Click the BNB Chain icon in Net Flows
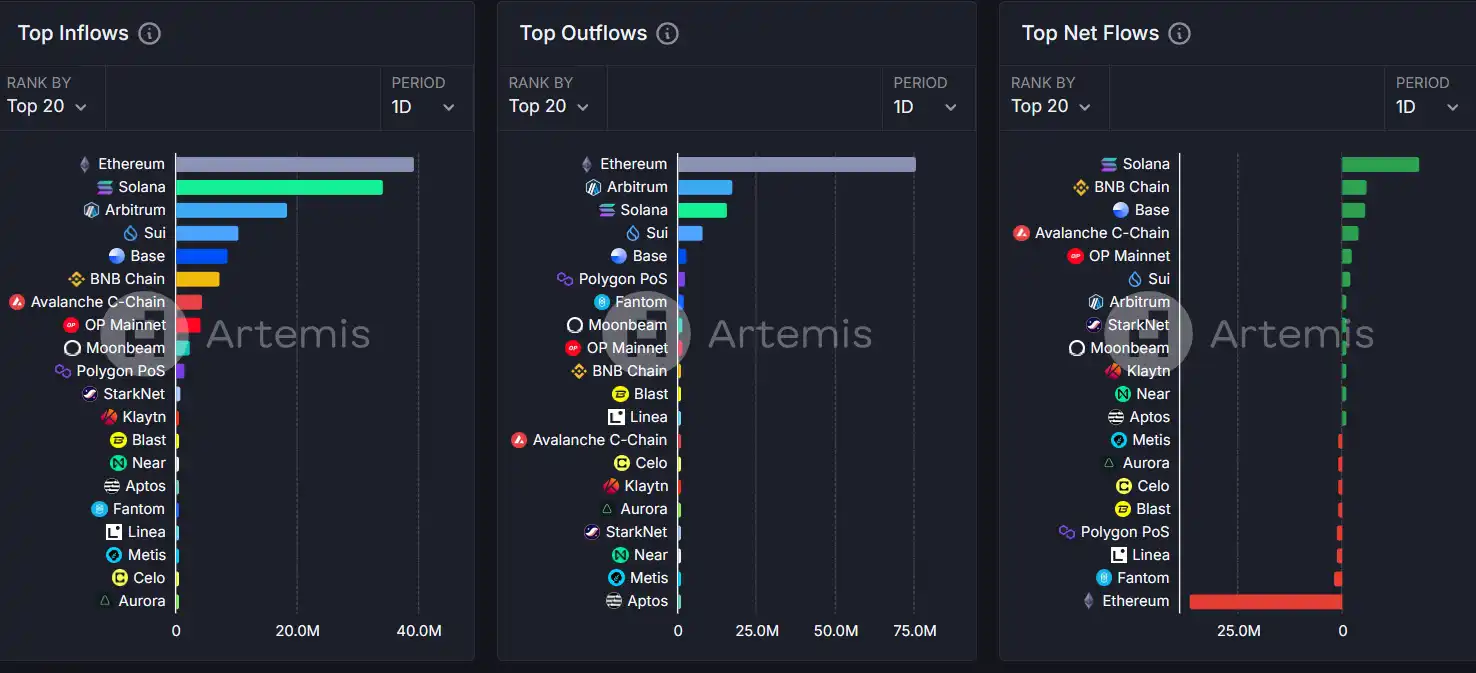 1080,187
